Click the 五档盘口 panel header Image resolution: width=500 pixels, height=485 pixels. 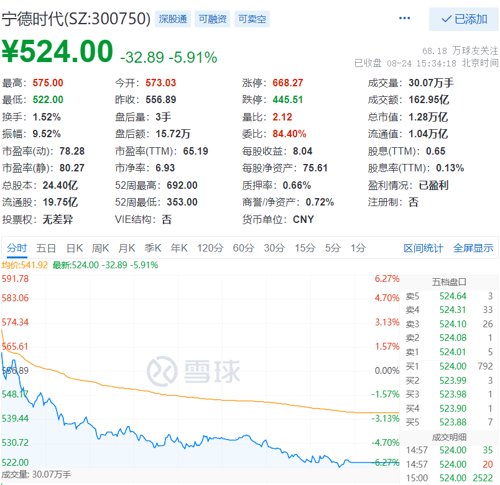pyautogui.click(x=449, y=282)
